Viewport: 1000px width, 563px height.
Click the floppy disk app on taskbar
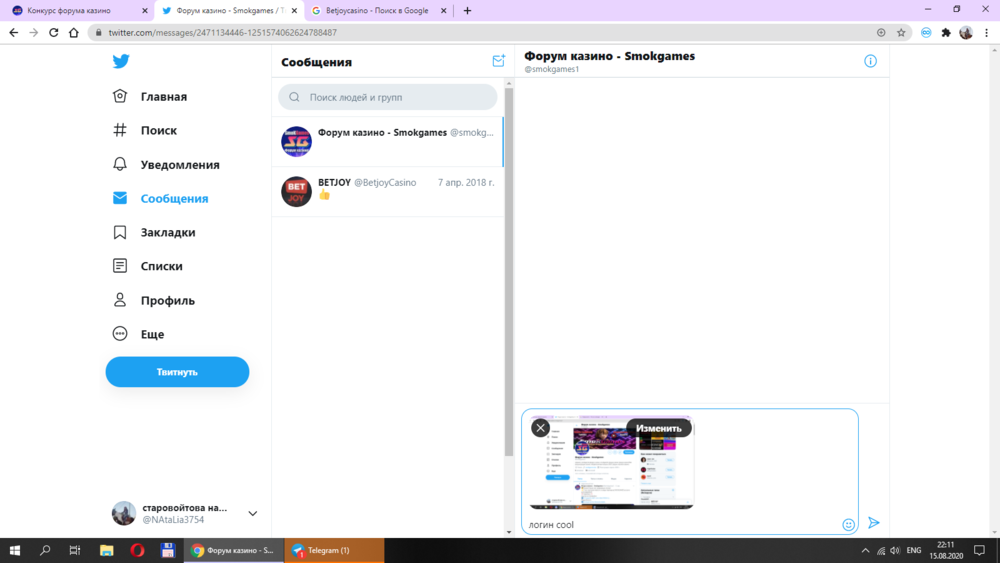coord(168,550)
